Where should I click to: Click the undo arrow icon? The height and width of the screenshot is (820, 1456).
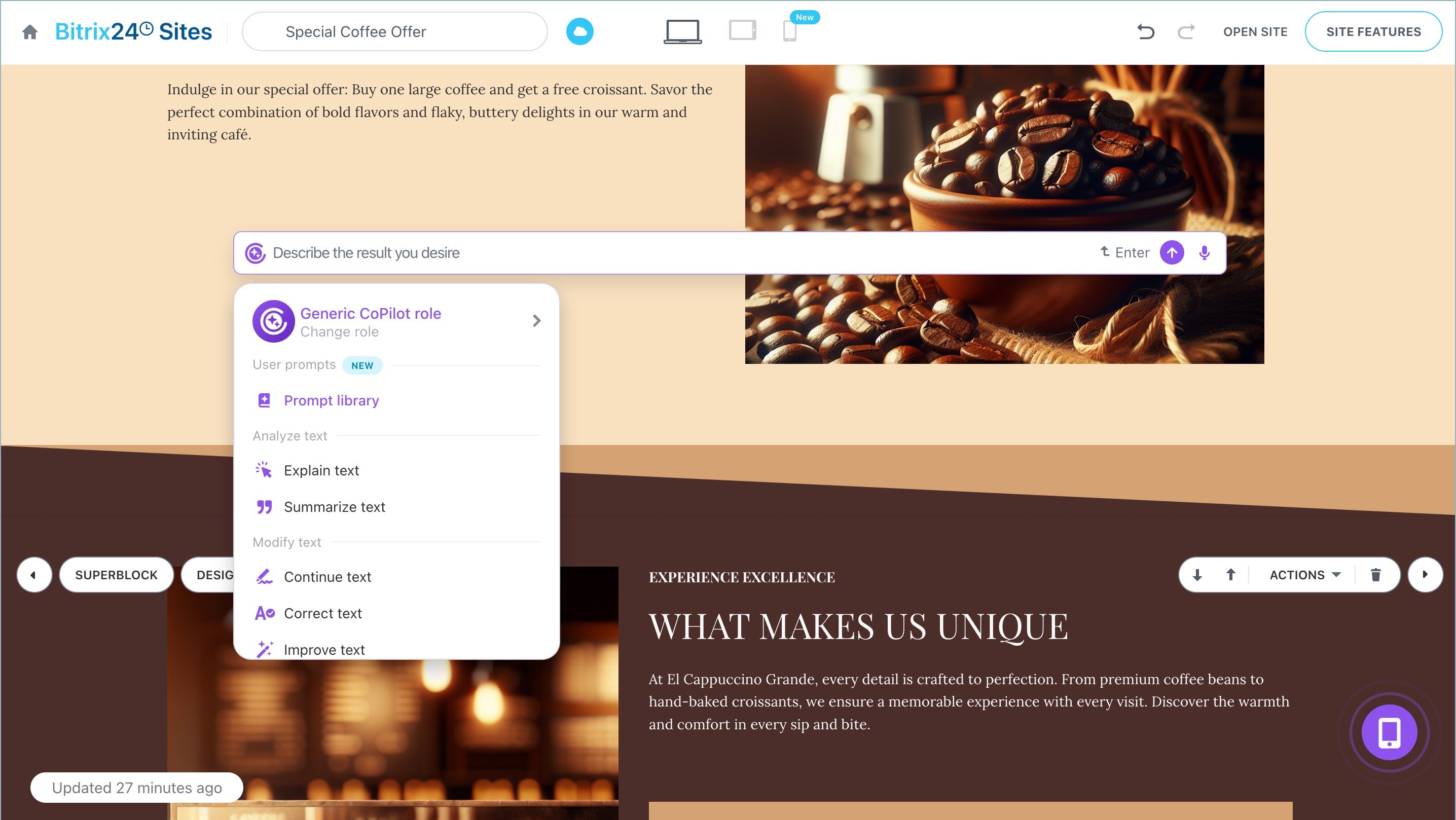[x=1146, y=31]
